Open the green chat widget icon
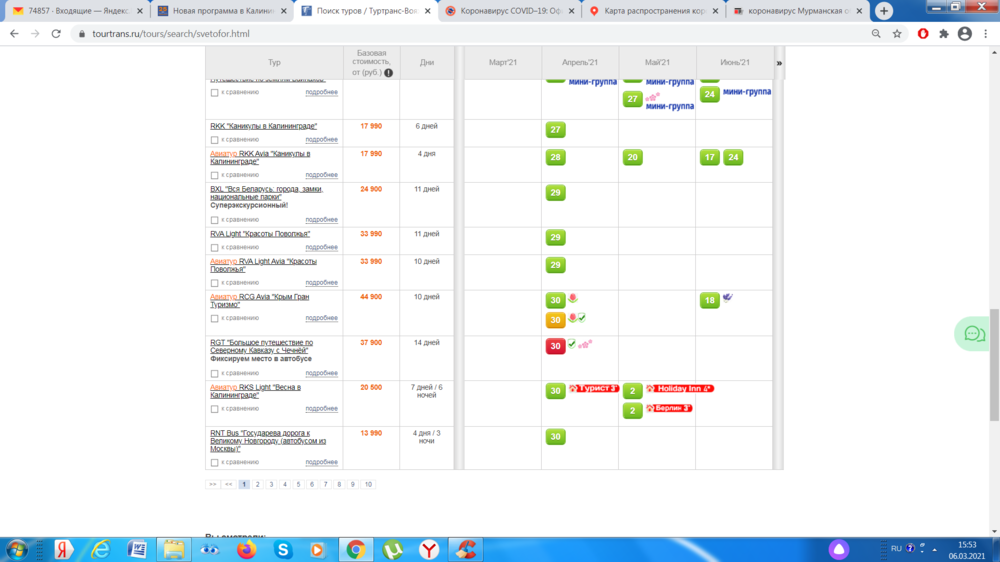 (x=970, y=334)
